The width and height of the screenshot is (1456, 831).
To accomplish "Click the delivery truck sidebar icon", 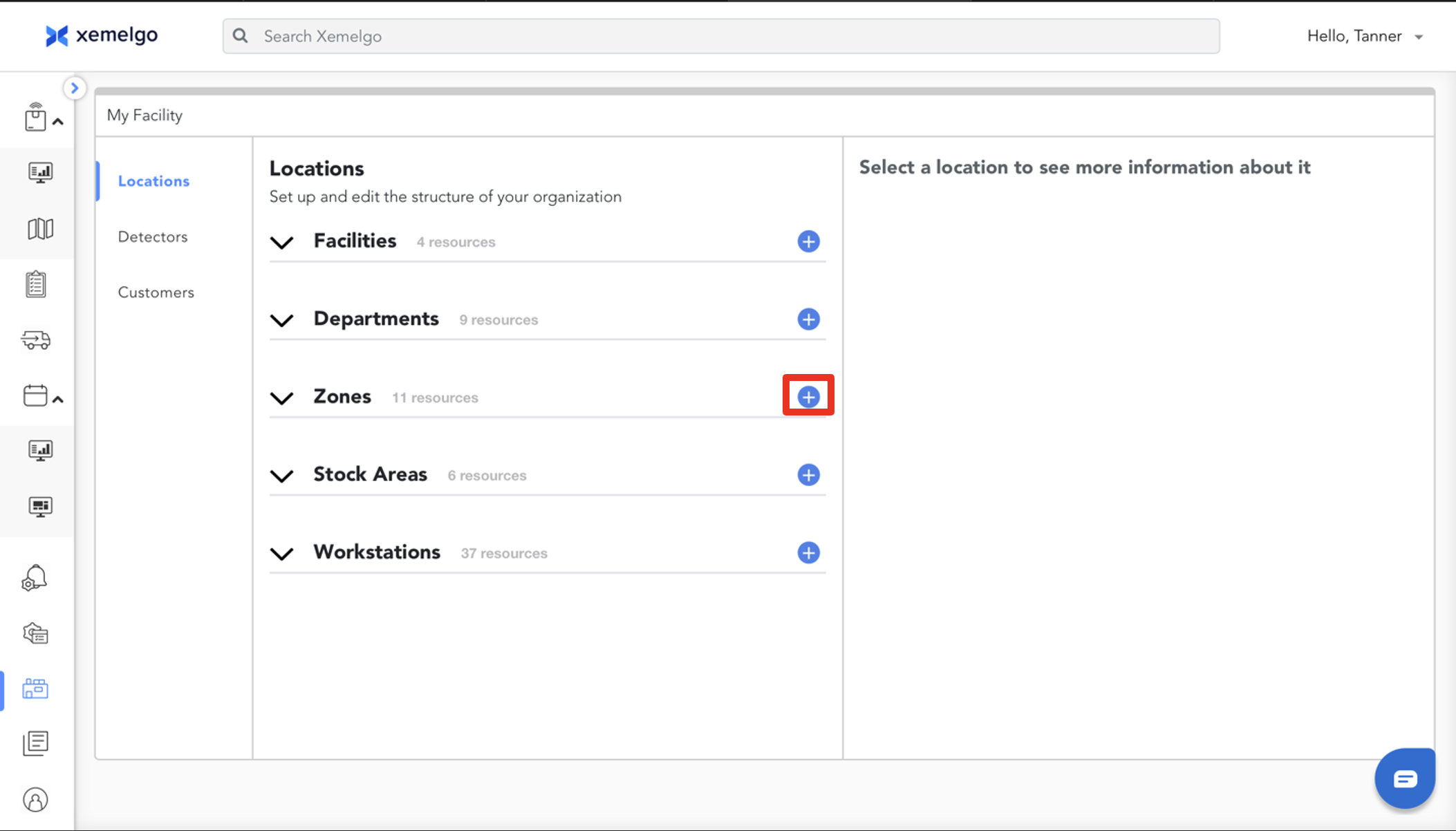I will [36, 340].
